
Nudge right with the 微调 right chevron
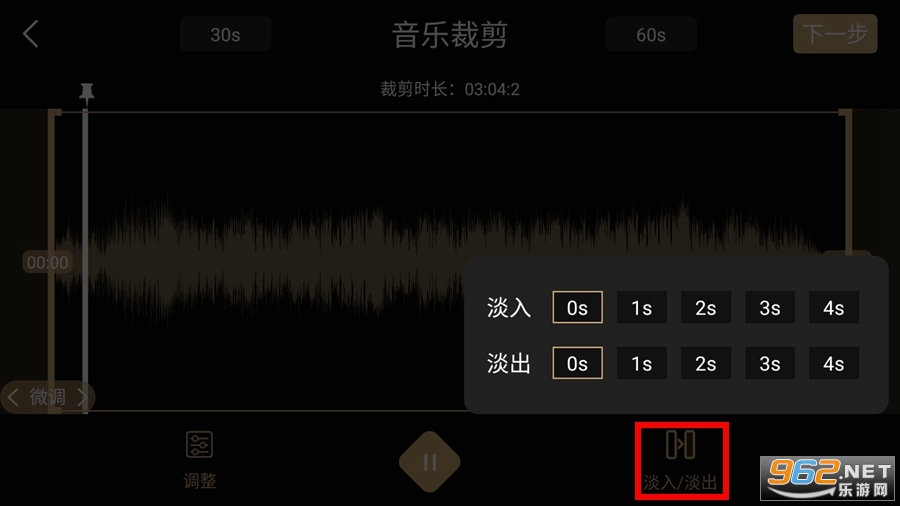pos(82,397)
